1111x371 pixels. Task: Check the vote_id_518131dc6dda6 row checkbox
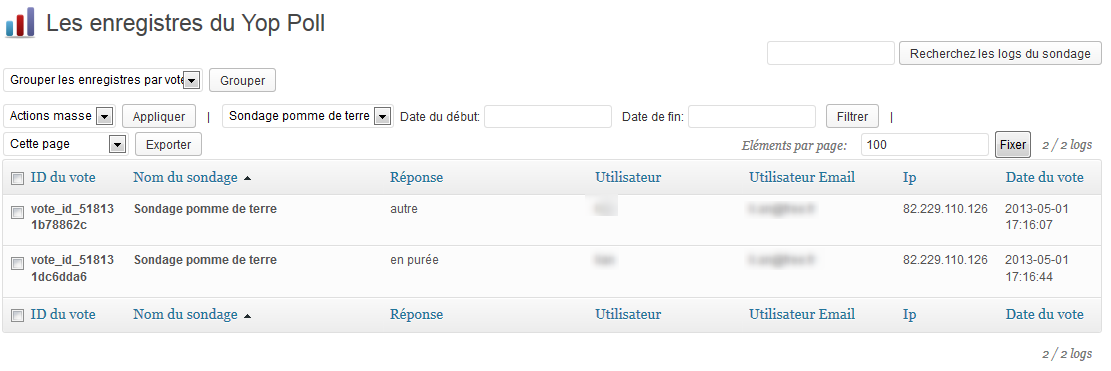click(x=18, y=263)
